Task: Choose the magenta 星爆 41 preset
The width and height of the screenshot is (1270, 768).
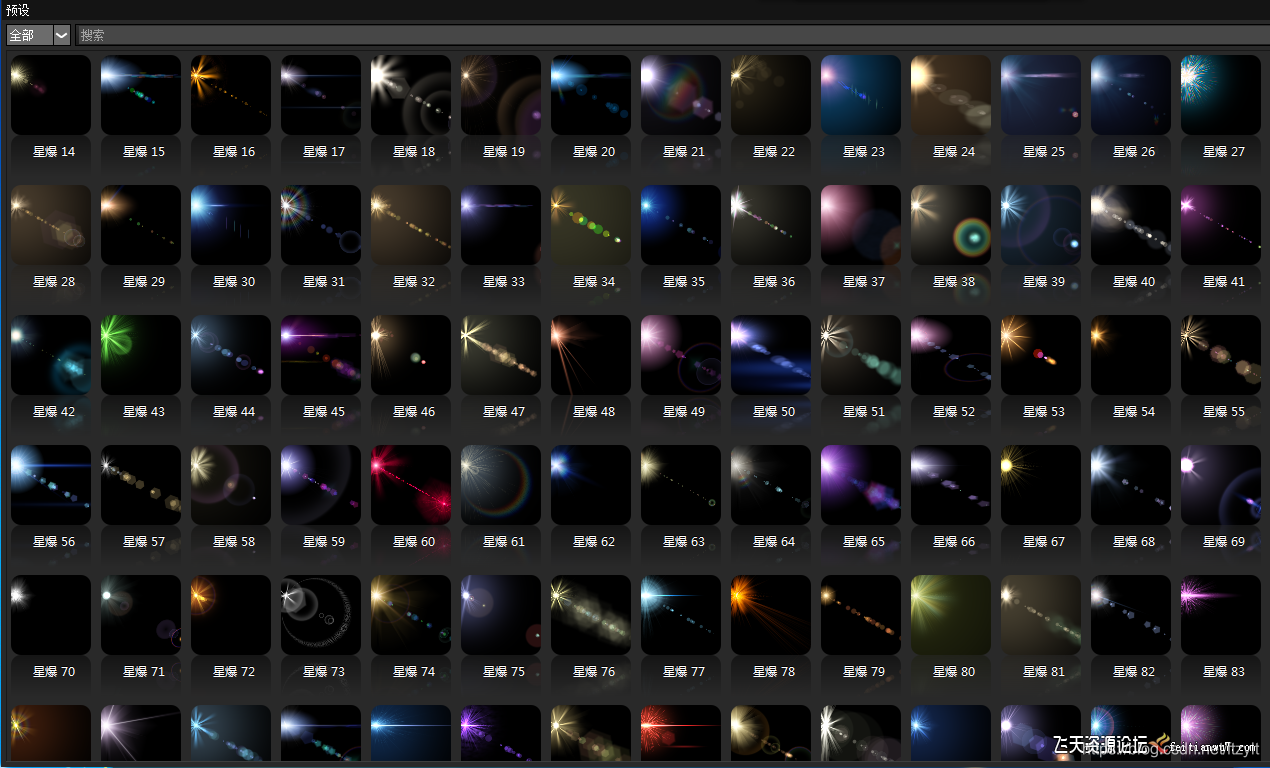Action: click(1221, 225)
